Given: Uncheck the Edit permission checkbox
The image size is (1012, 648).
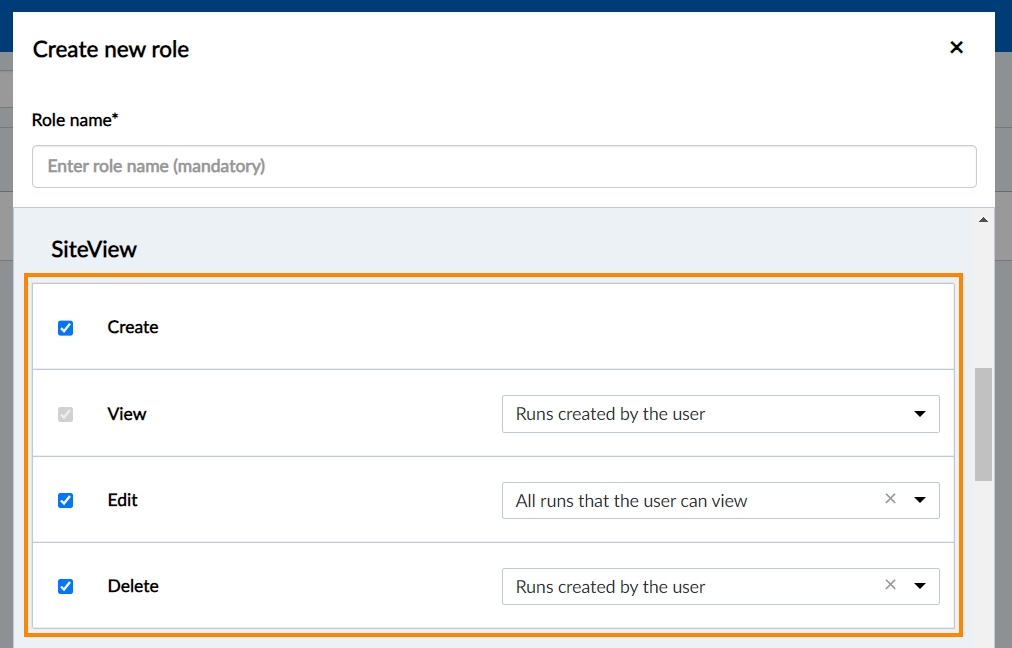Looking at the screenshot, I should point(66,500).
